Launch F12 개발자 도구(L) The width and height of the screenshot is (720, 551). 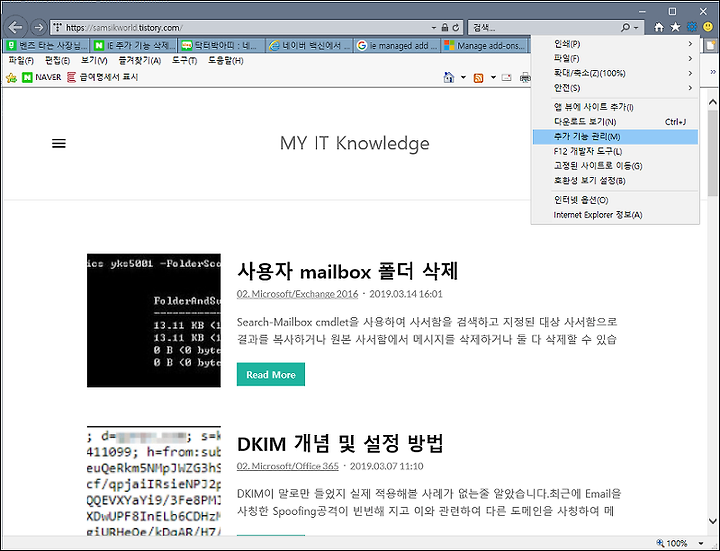point(615,152)
